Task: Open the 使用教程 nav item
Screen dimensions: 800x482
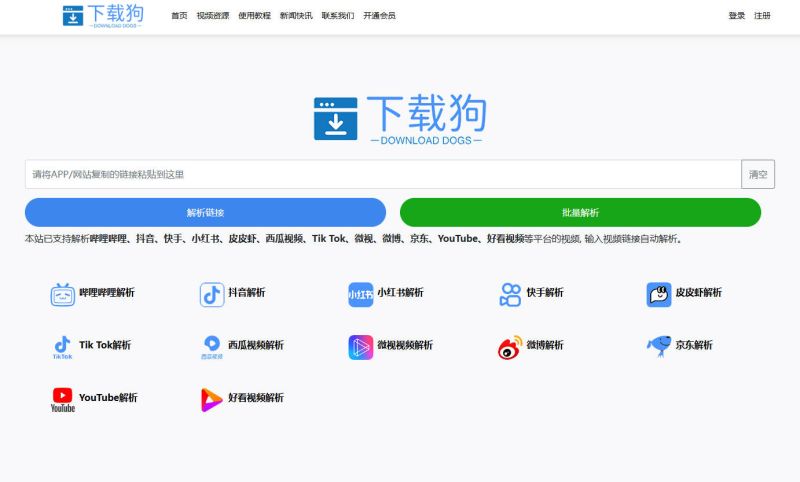Action: point(255,16)
